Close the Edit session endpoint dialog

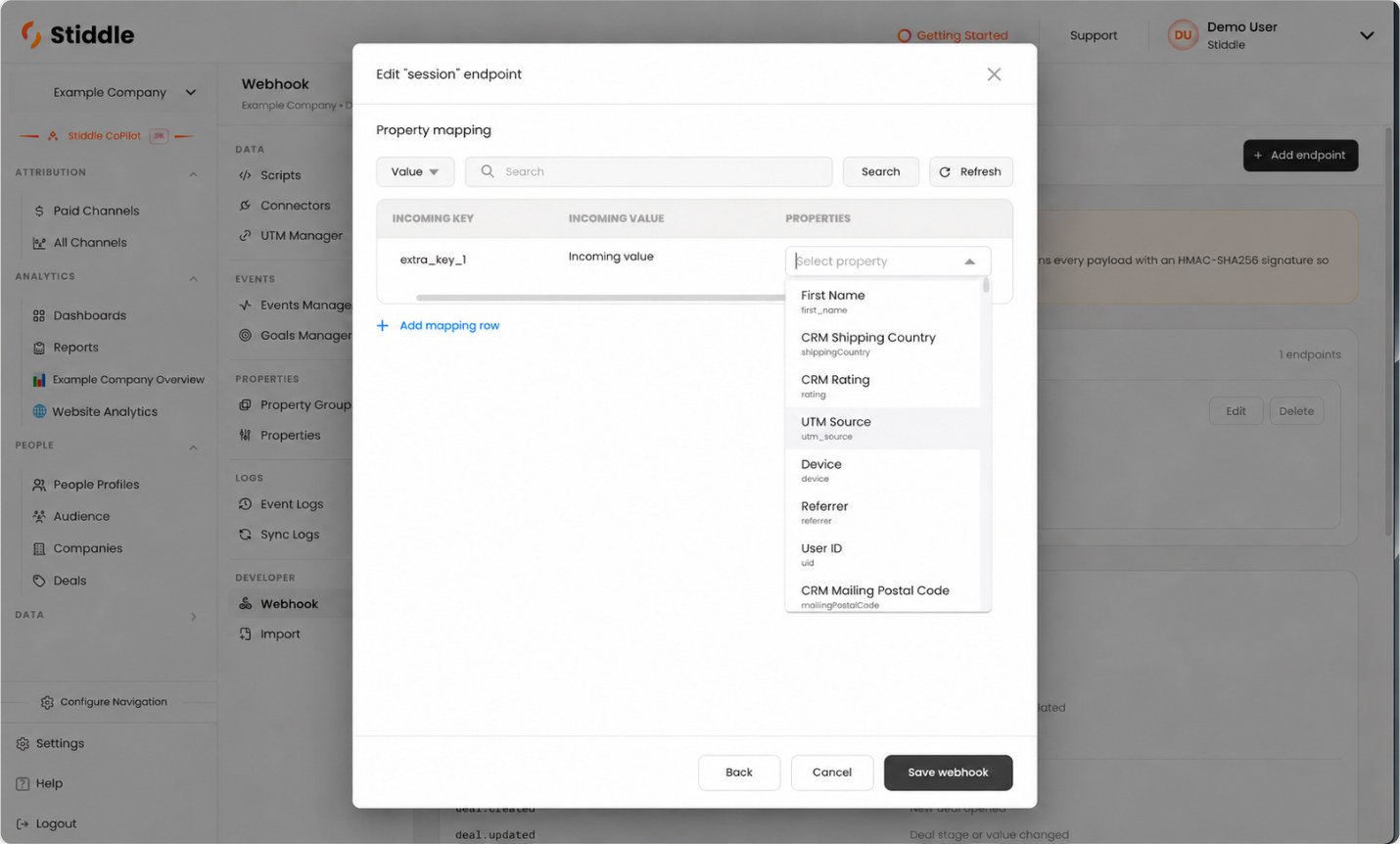[994, 74]
